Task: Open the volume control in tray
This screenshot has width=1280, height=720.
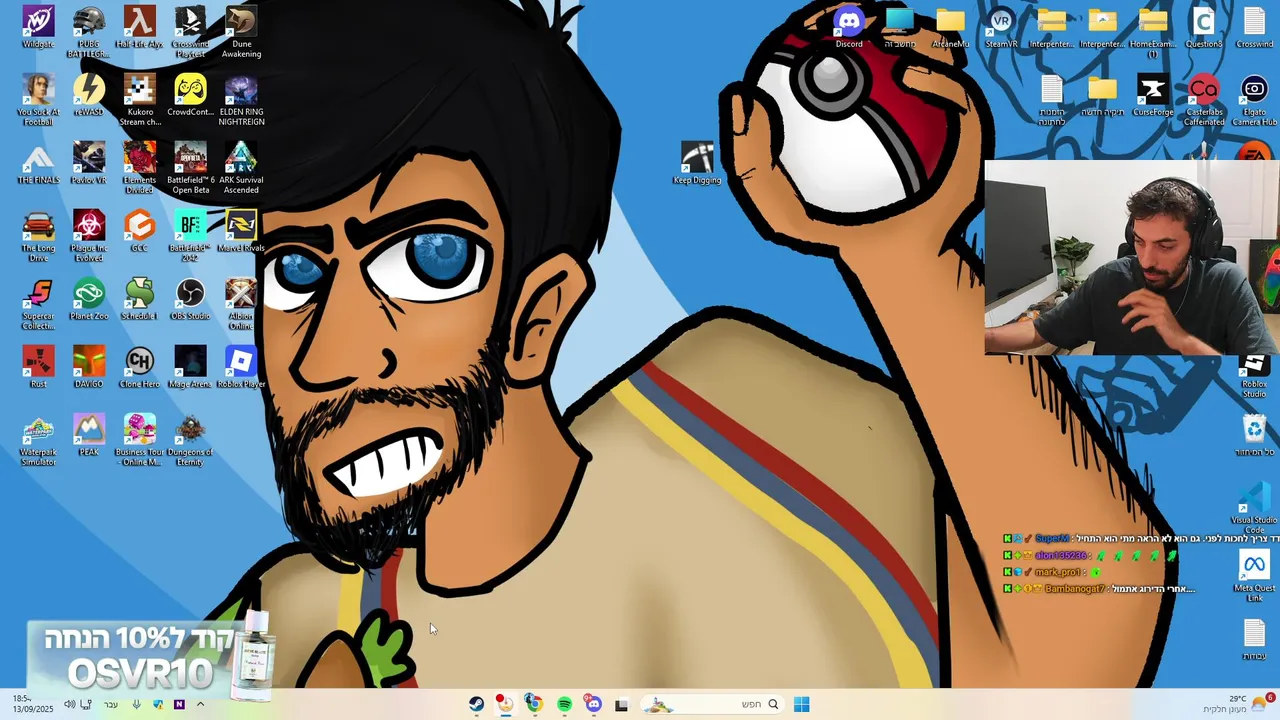Action: (x=69, y=704)
